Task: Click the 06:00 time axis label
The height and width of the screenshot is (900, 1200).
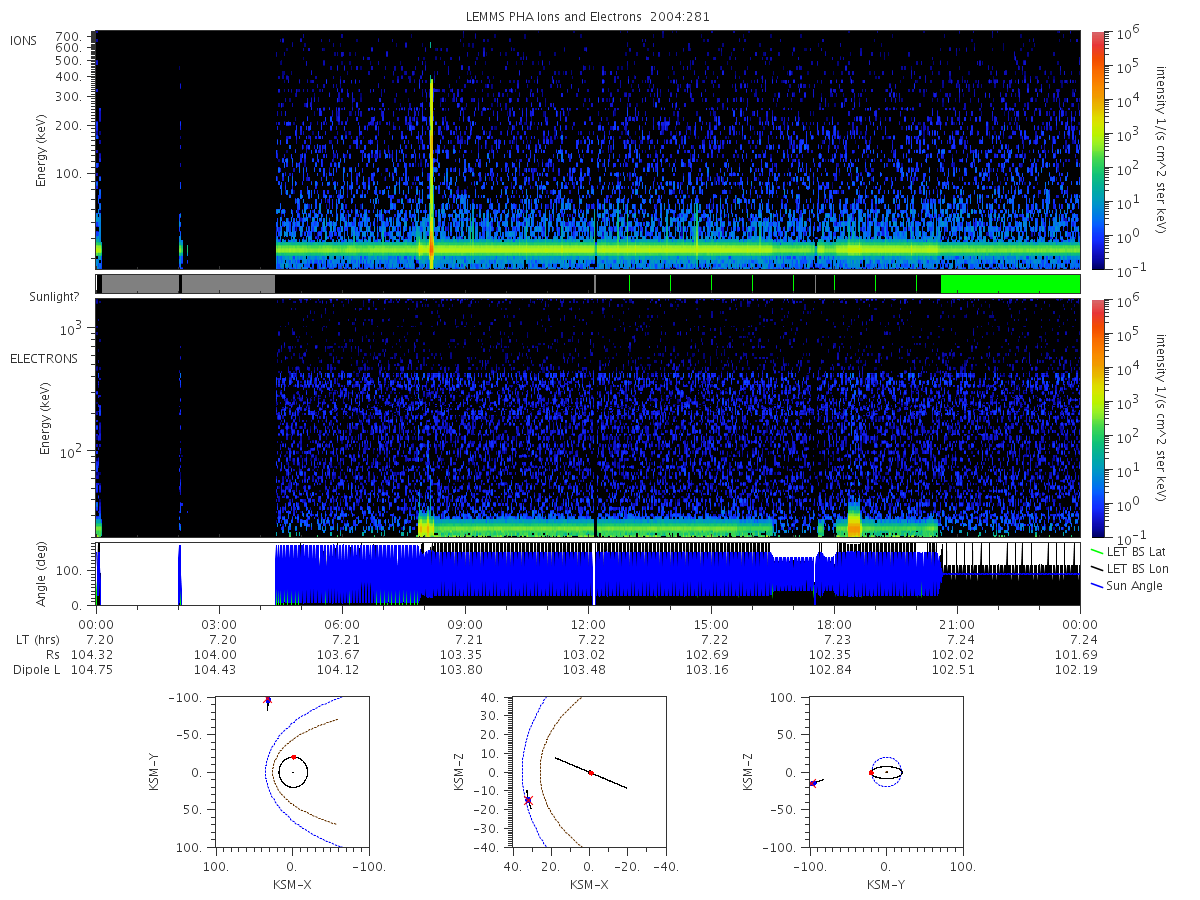Action: 343,624
